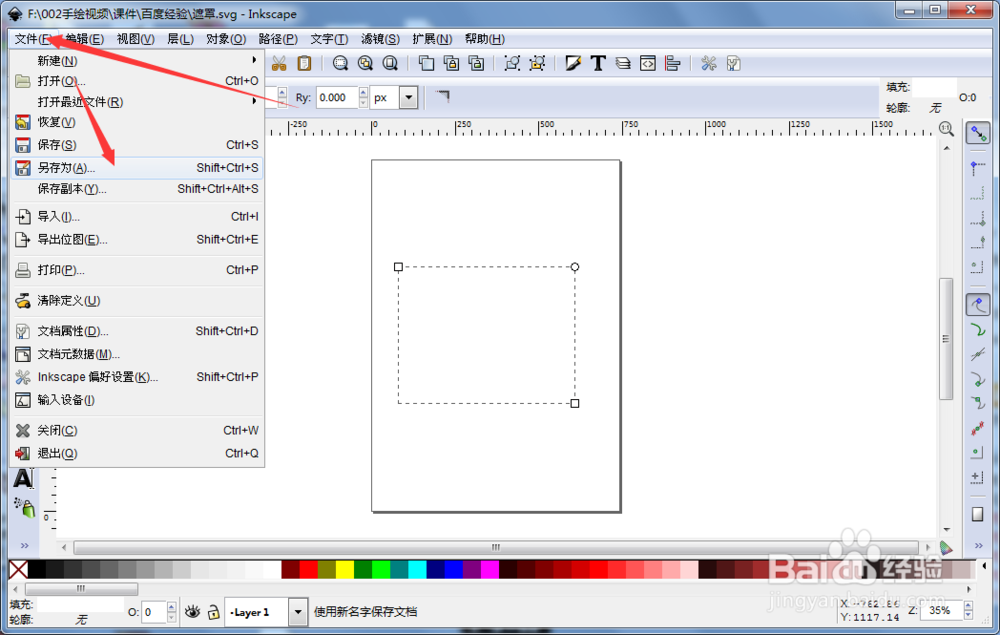The width and height of the screenshot is (1000, 635).
Task: Choose 清除定义(U) menu entry
Action: (137, 300)
